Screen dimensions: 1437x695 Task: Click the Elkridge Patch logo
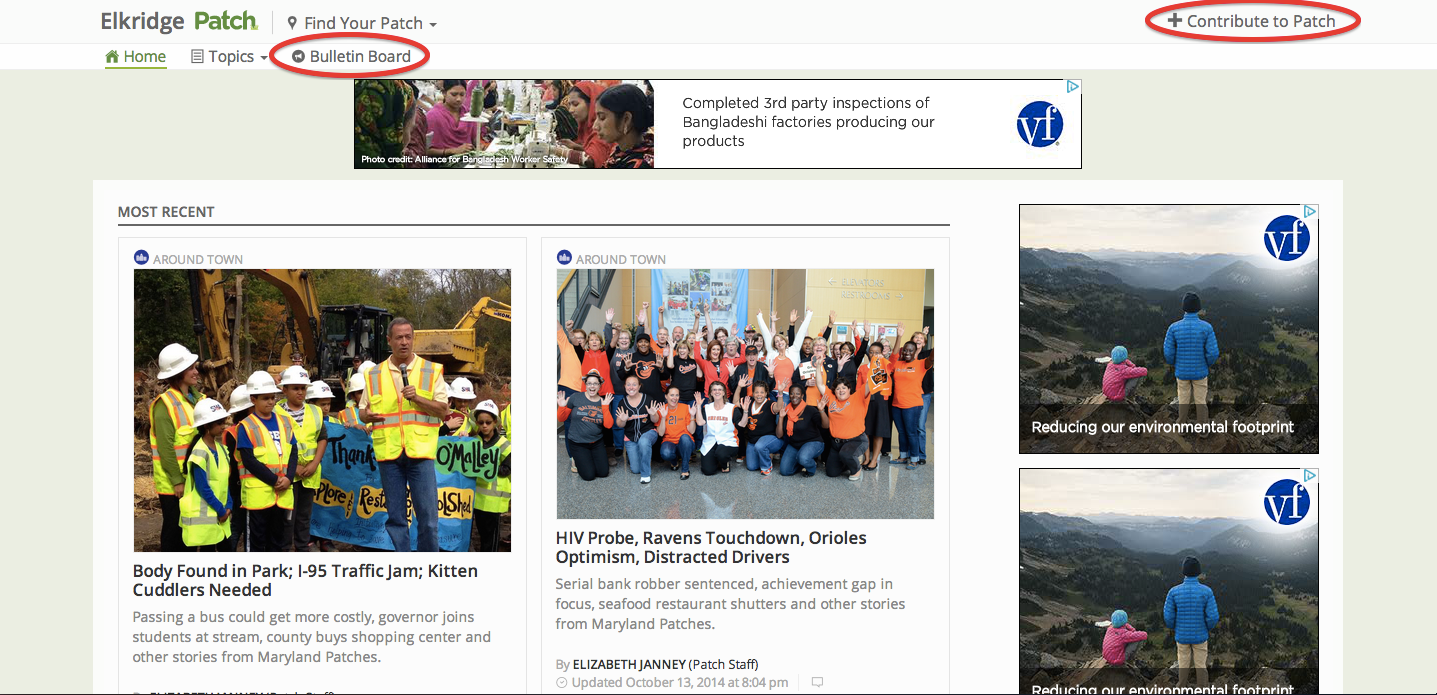[179, 21]
